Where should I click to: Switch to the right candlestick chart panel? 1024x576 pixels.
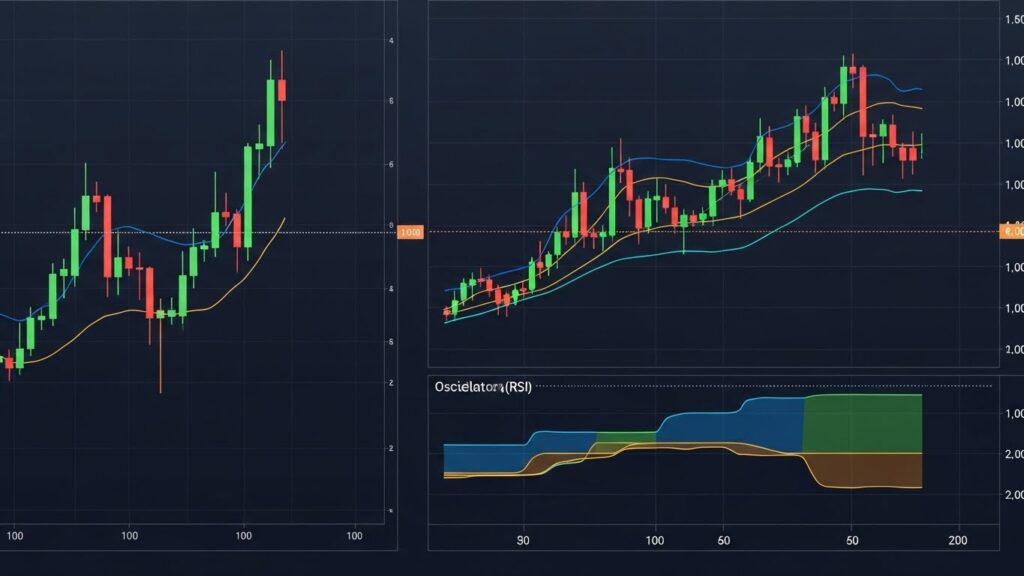[700, 200]
